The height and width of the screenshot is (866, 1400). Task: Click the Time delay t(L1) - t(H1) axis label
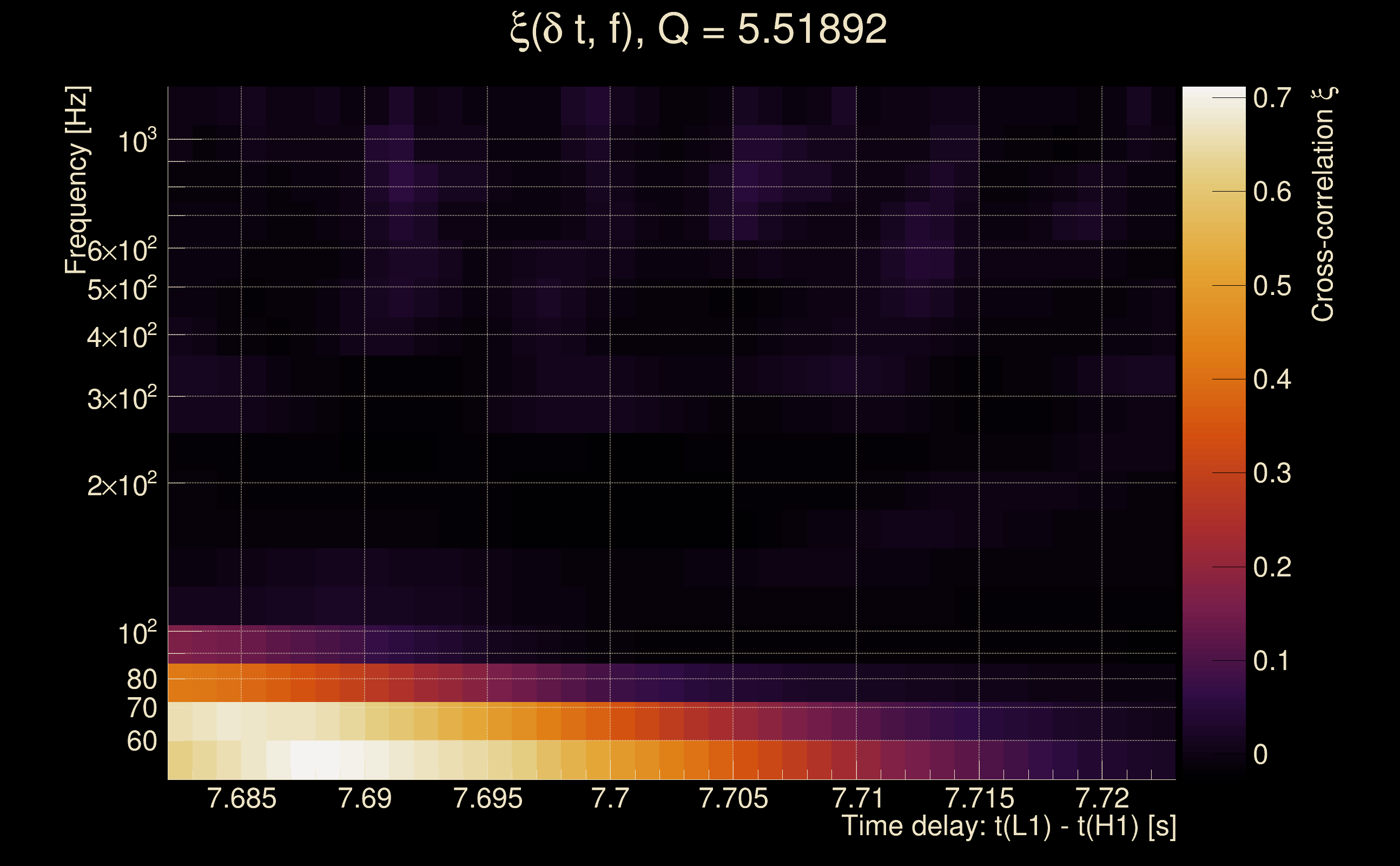(x=1008, y=826)
